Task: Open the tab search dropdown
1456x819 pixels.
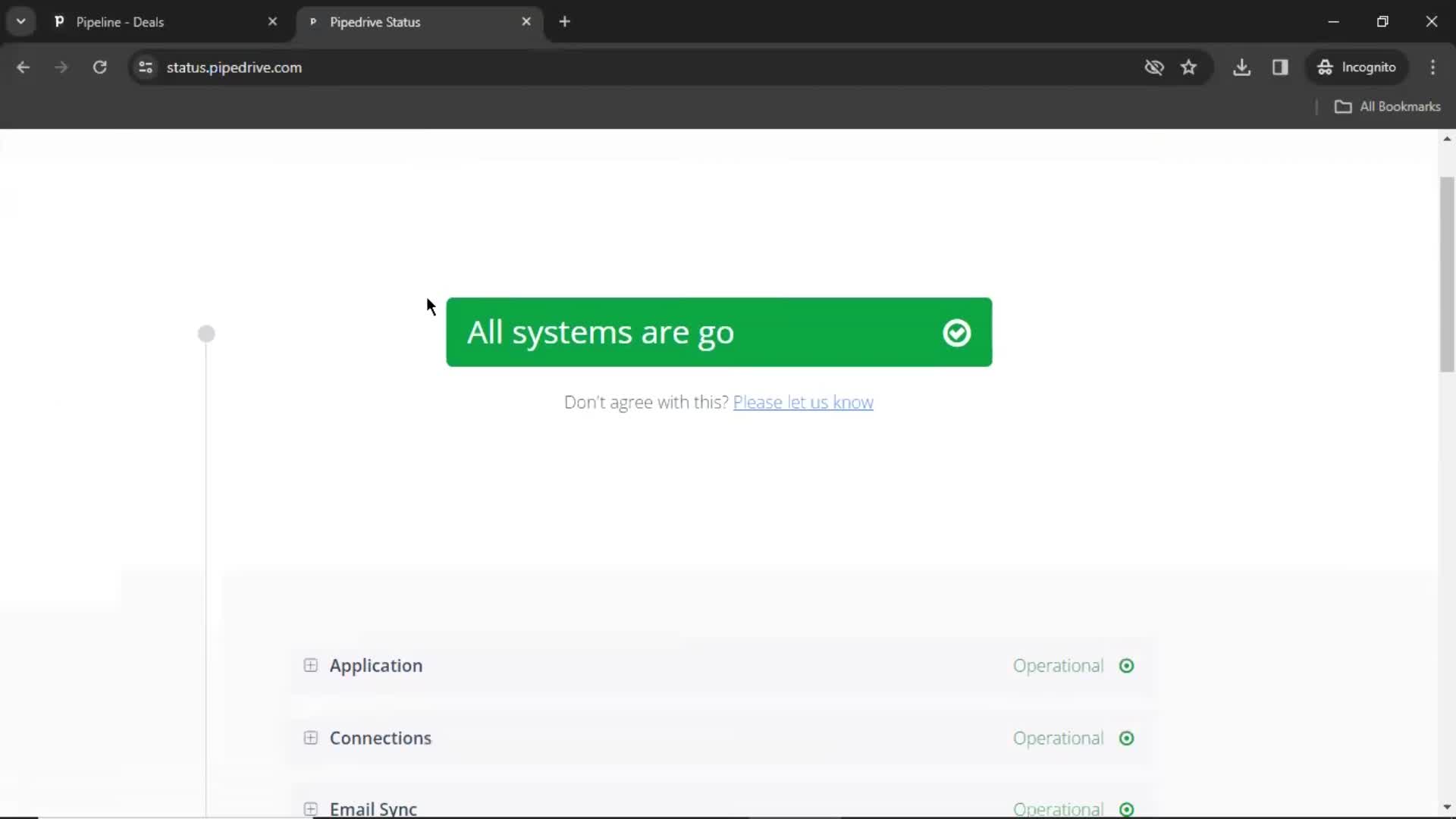Action: 21,21
